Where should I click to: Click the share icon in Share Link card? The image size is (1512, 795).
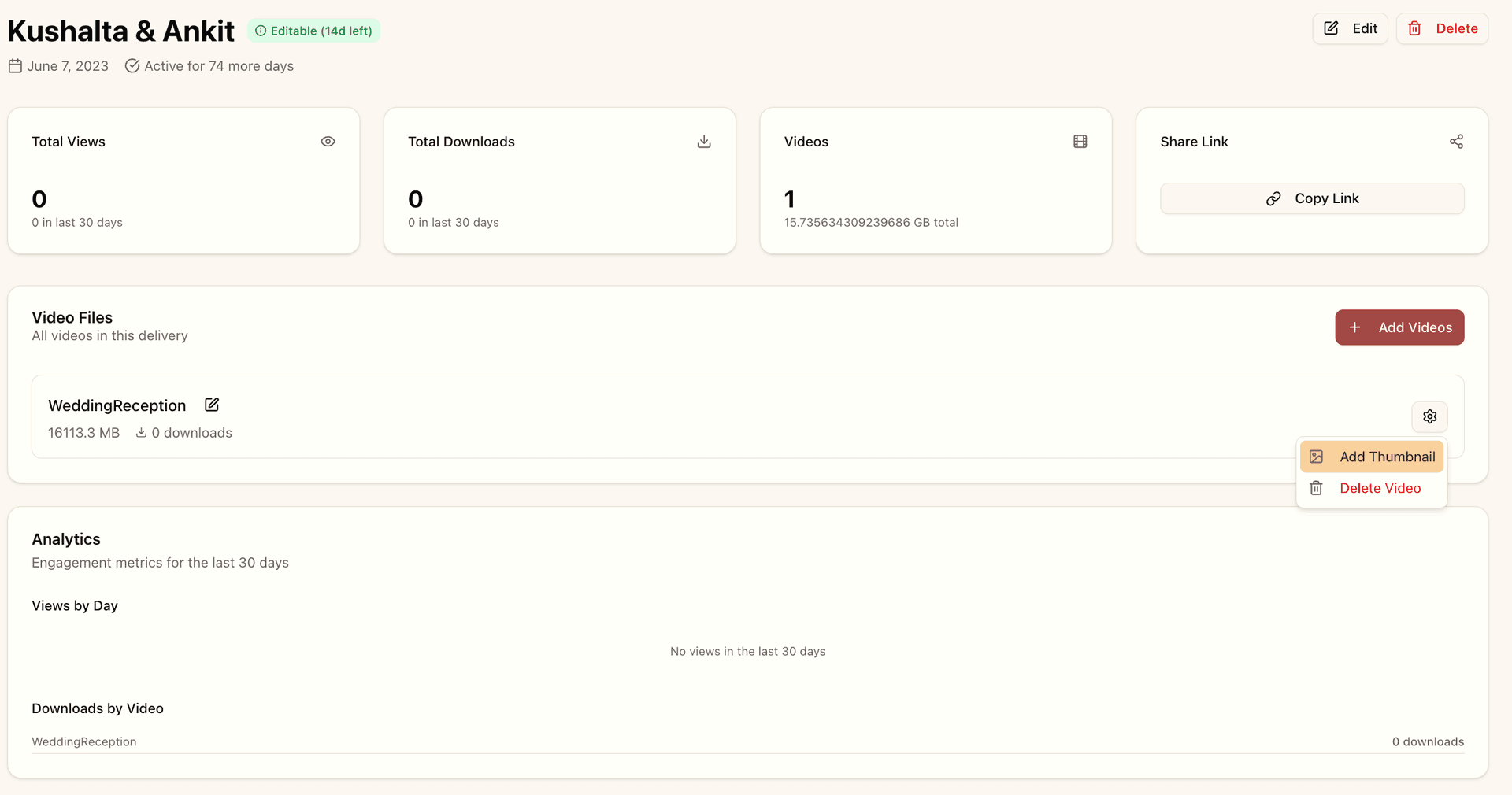[x=1456, y=142]
